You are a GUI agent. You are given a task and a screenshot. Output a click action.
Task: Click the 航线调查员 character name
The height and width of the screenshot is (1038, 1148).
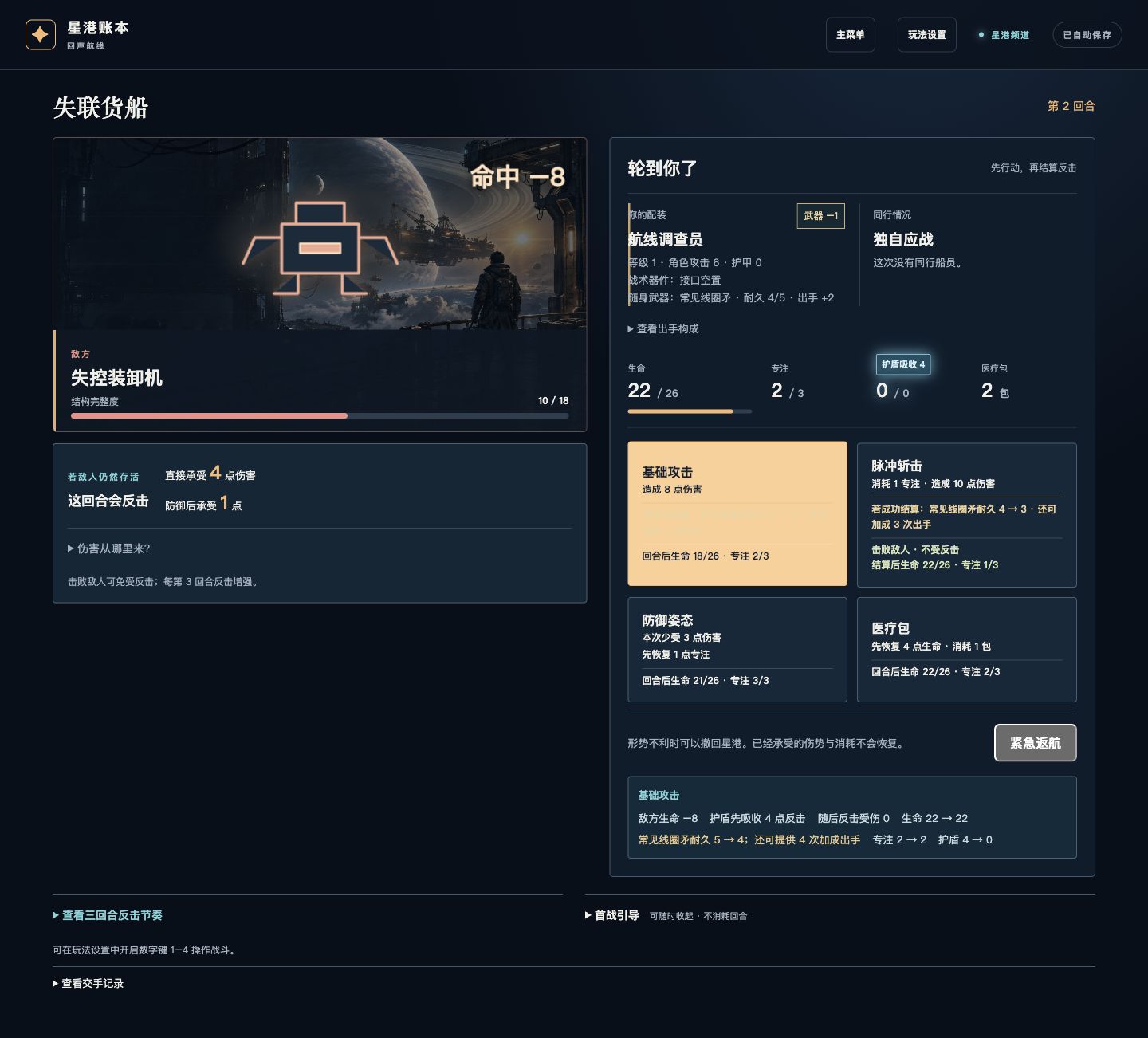666,239
